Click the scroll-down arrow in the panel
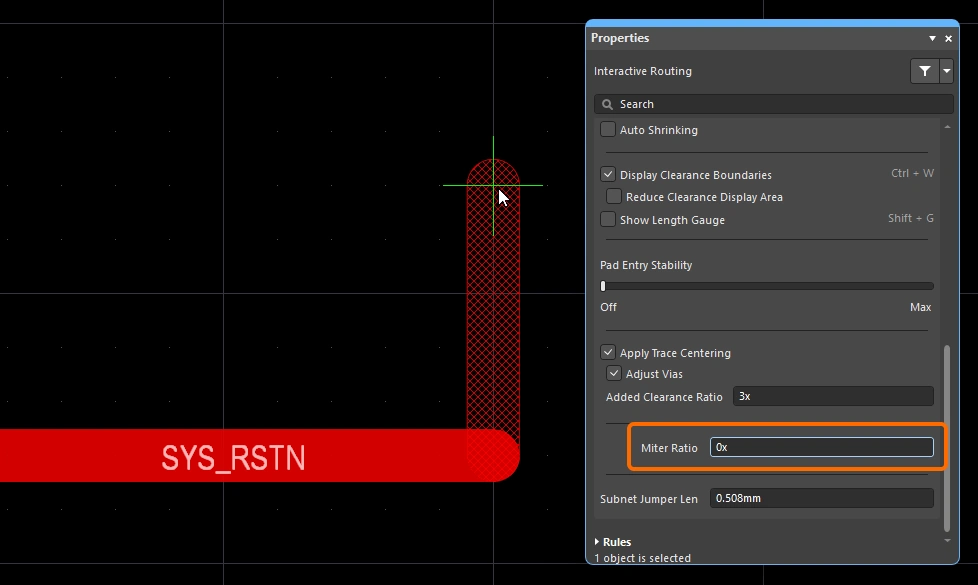This screenshot has width=978, height=585. (x=948, y=541)
